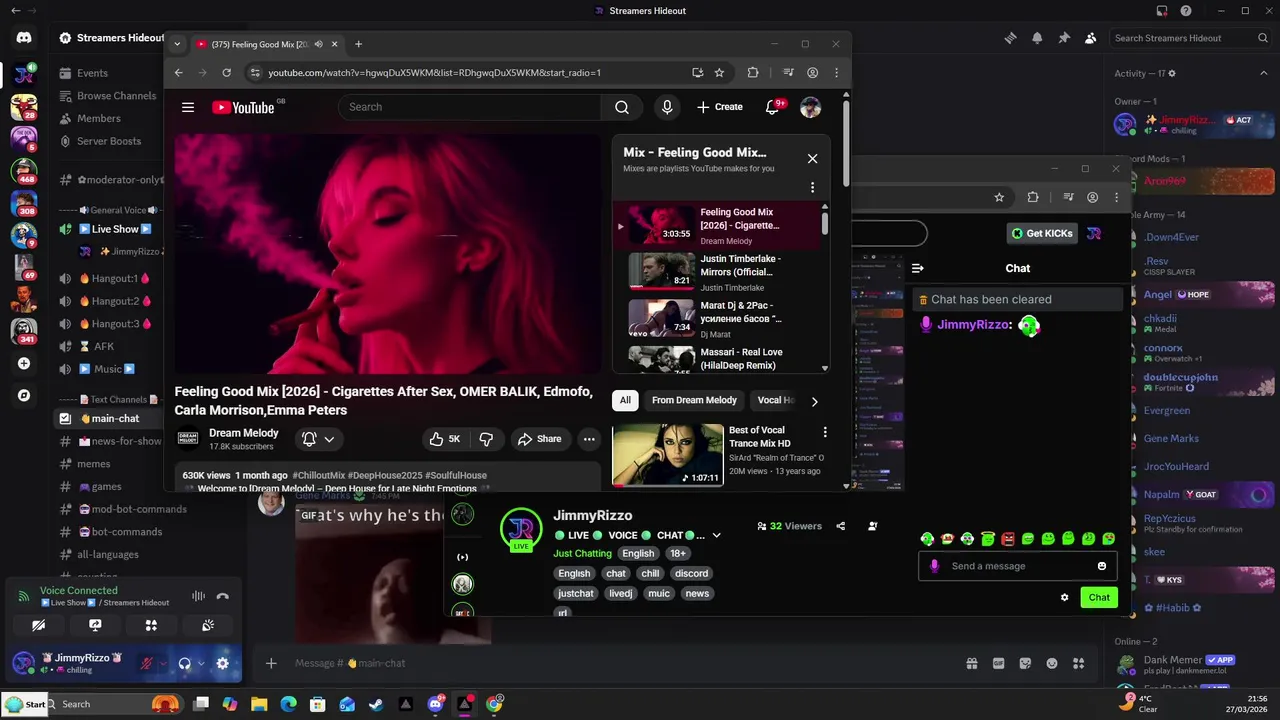
Task: Open the YouTube hamburger guide menu
Action: pos(187,107)
